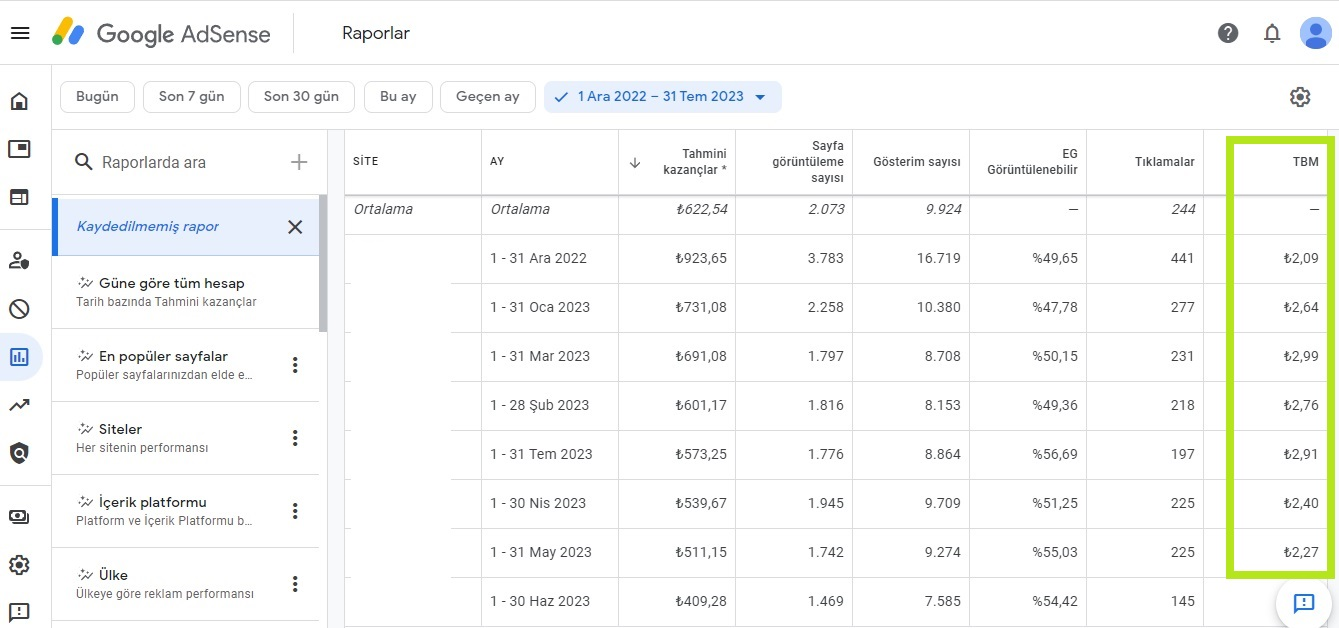Toggle sort arrow on Tahmini kazançlar

635,162
